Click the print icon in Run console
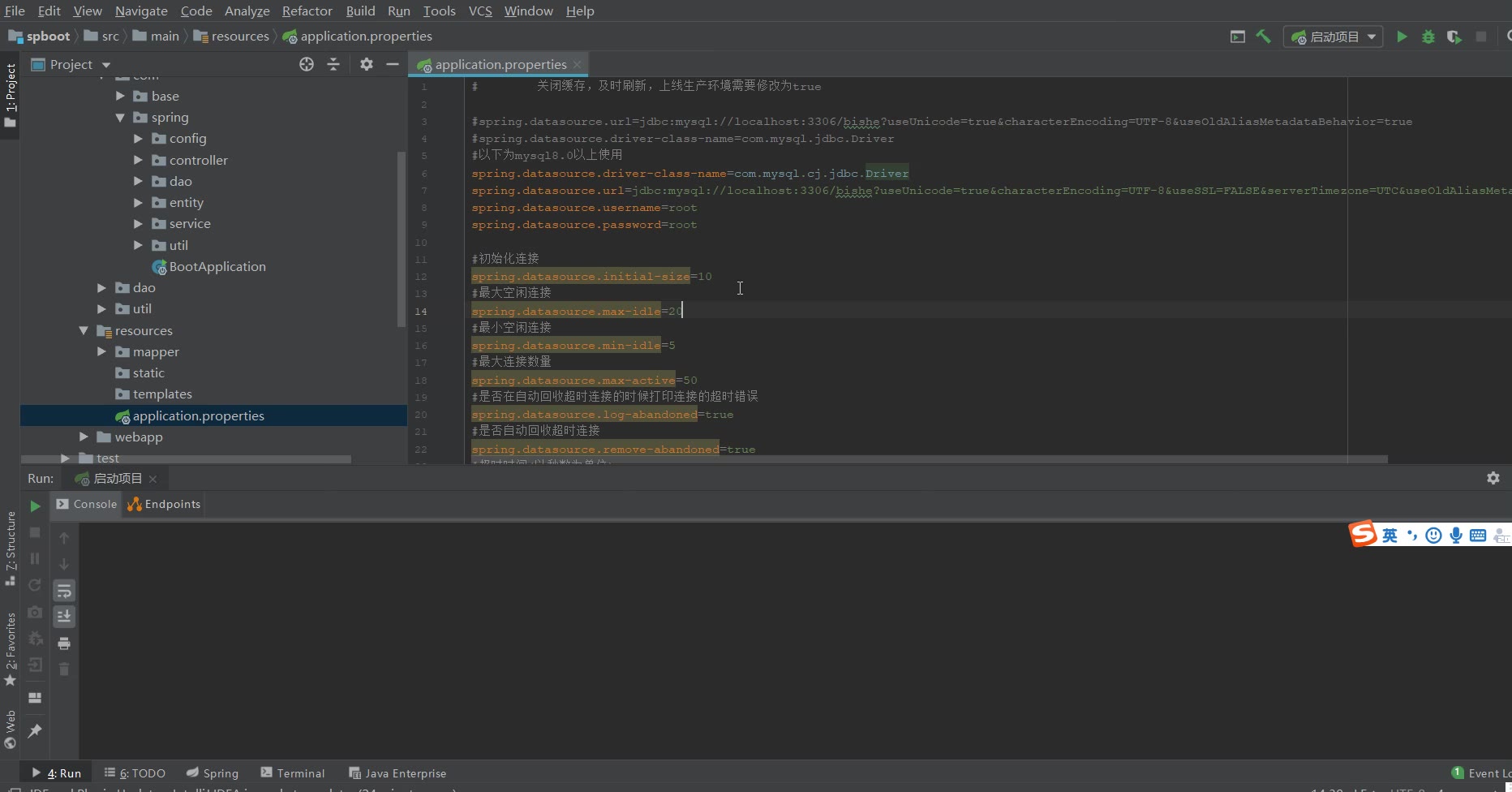 [x=64, y=643]
